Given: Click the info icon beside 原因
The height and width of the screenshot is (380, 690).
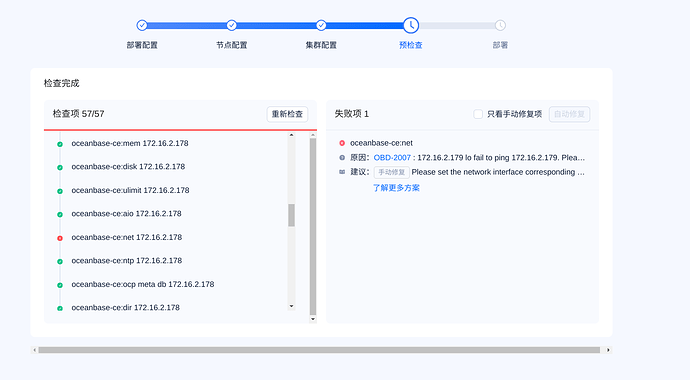Looking at the screenshot, I should tap(342, 157).
